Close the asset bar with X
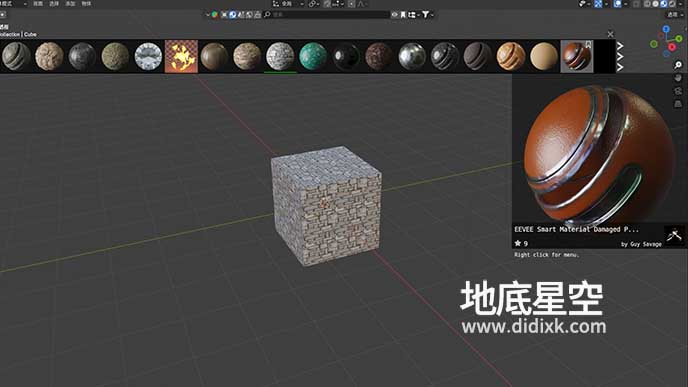 610,34
